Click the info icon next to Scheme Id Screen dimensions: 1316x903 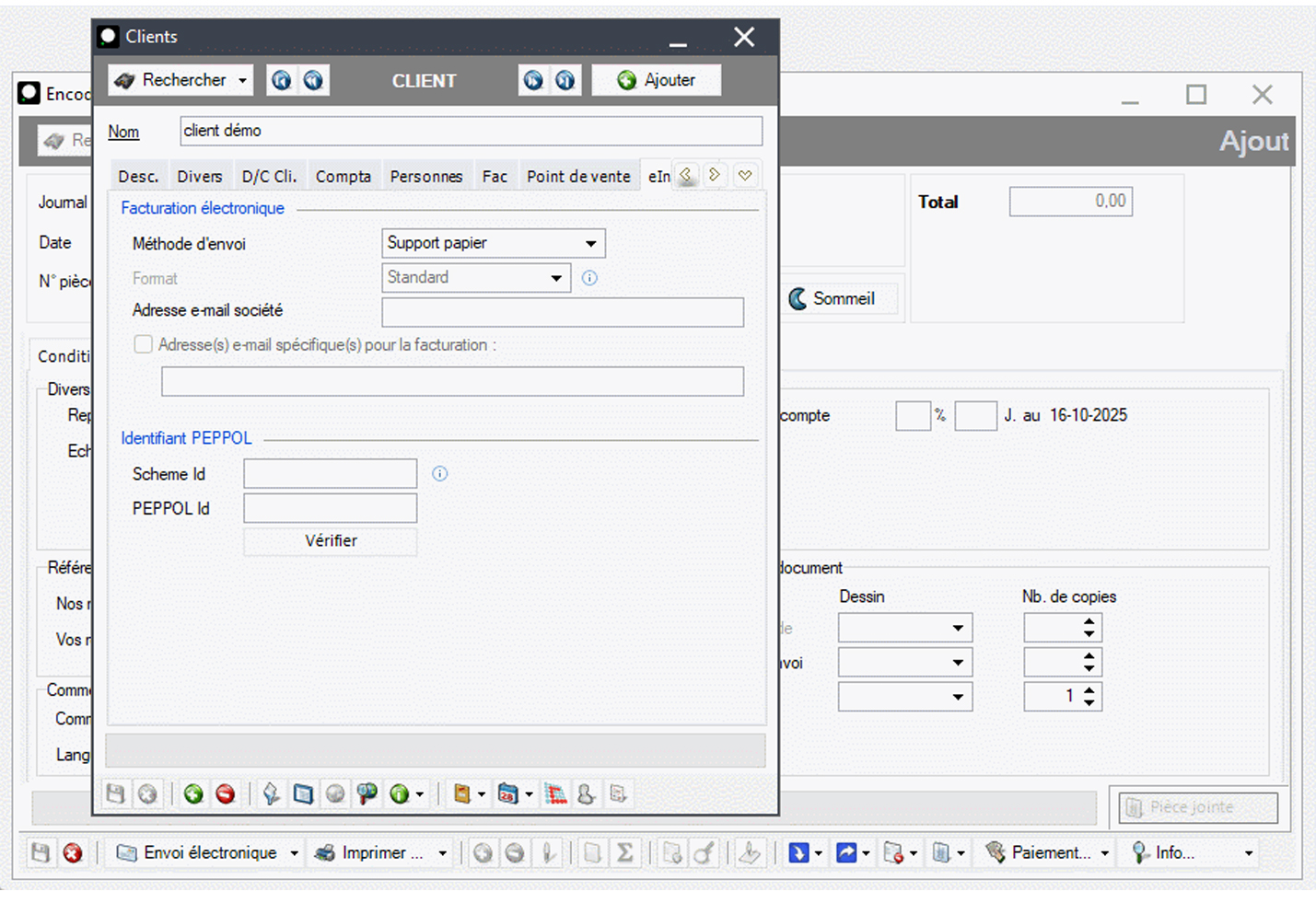click(x=440, y=474)
